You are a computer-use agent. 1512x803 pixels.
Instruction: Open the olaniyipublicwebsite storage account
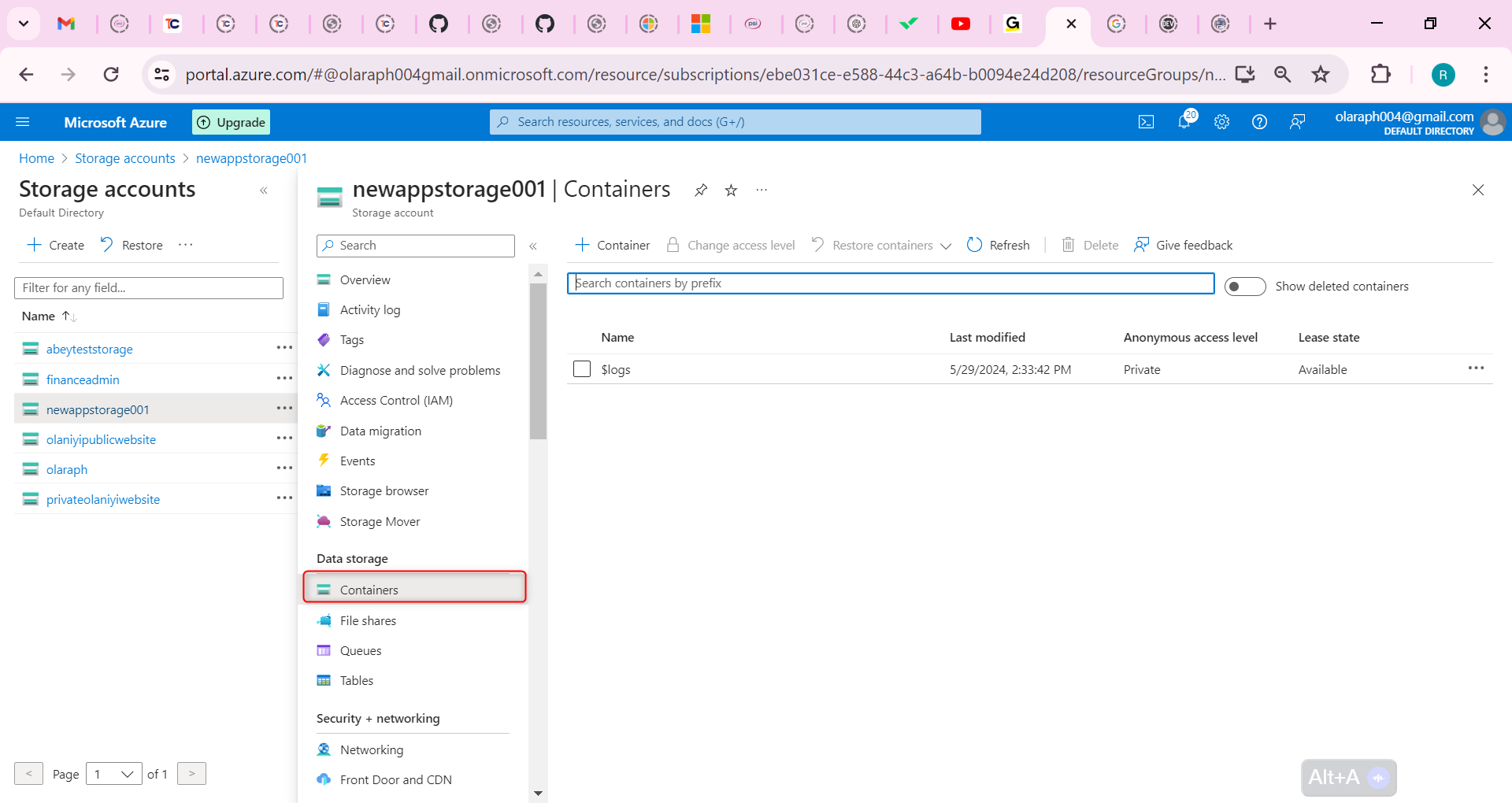101,439
